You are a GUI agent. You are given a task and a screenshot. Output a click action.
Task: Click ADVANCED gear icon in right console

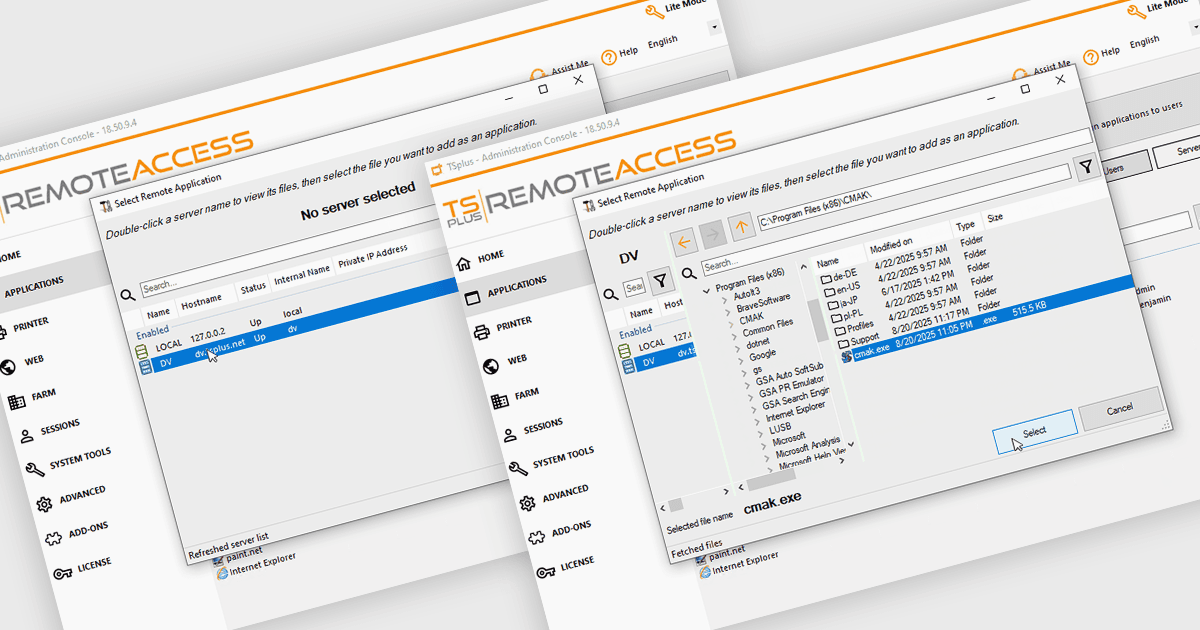(528, 503)
